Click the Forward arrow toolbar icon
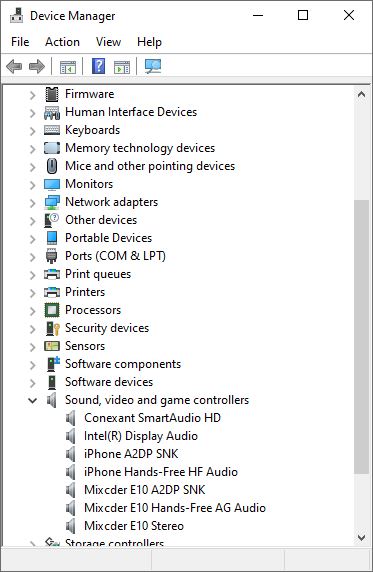Screen dimensions: 373x572 click(37, 66)
